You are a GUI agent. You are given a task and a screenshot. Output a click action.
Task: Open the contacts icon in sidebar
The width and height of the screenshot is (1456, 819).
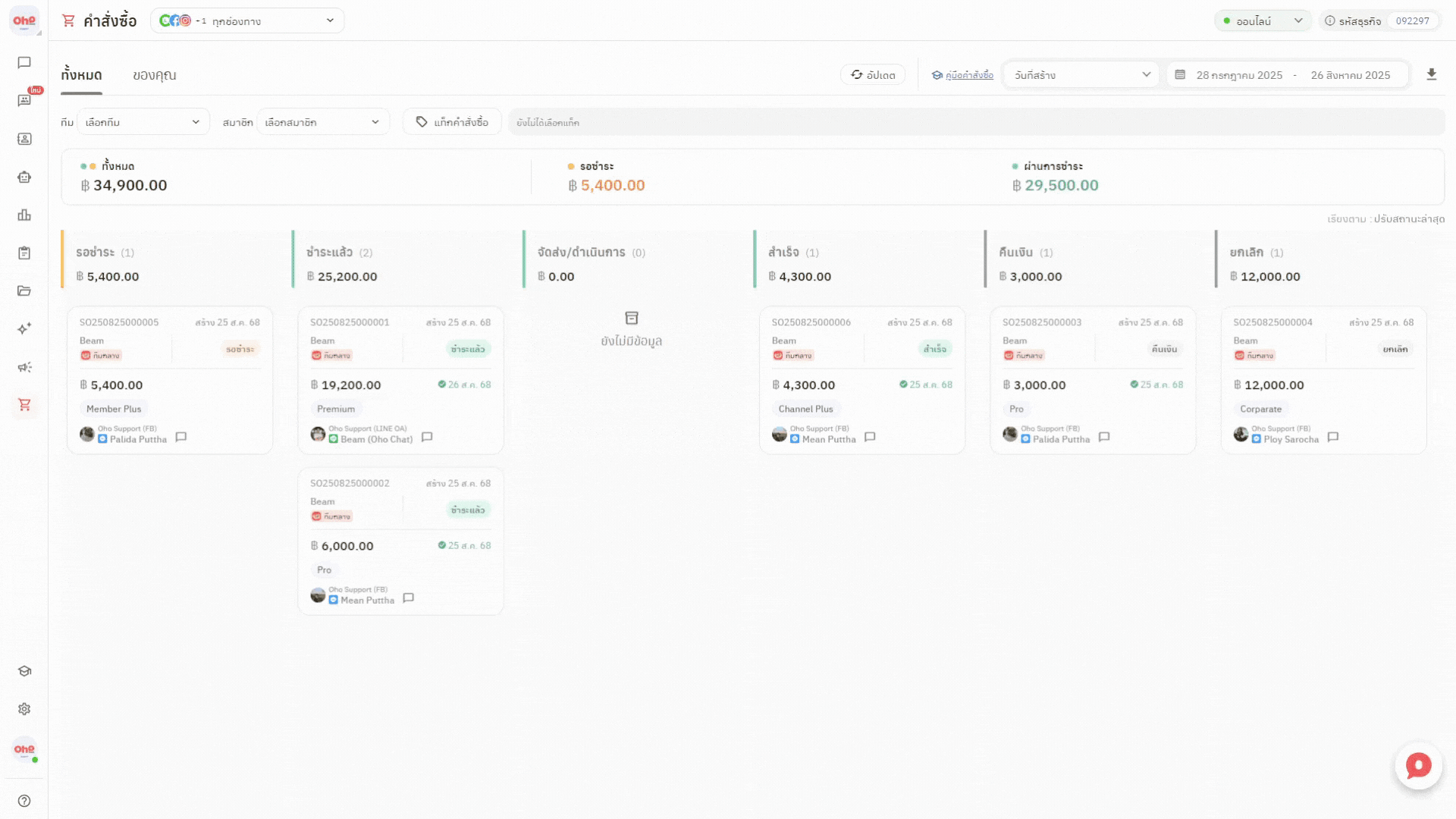click(x=24, y=139)
